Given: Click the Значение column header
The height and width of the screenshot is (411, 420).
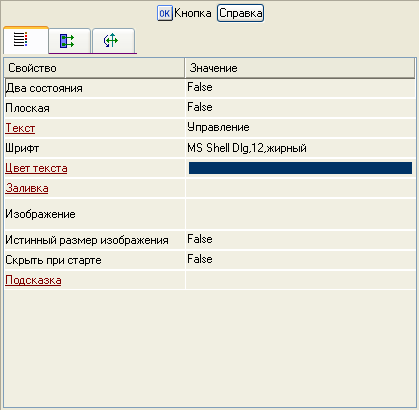Looking at the screenshot, I should [300, 68].
